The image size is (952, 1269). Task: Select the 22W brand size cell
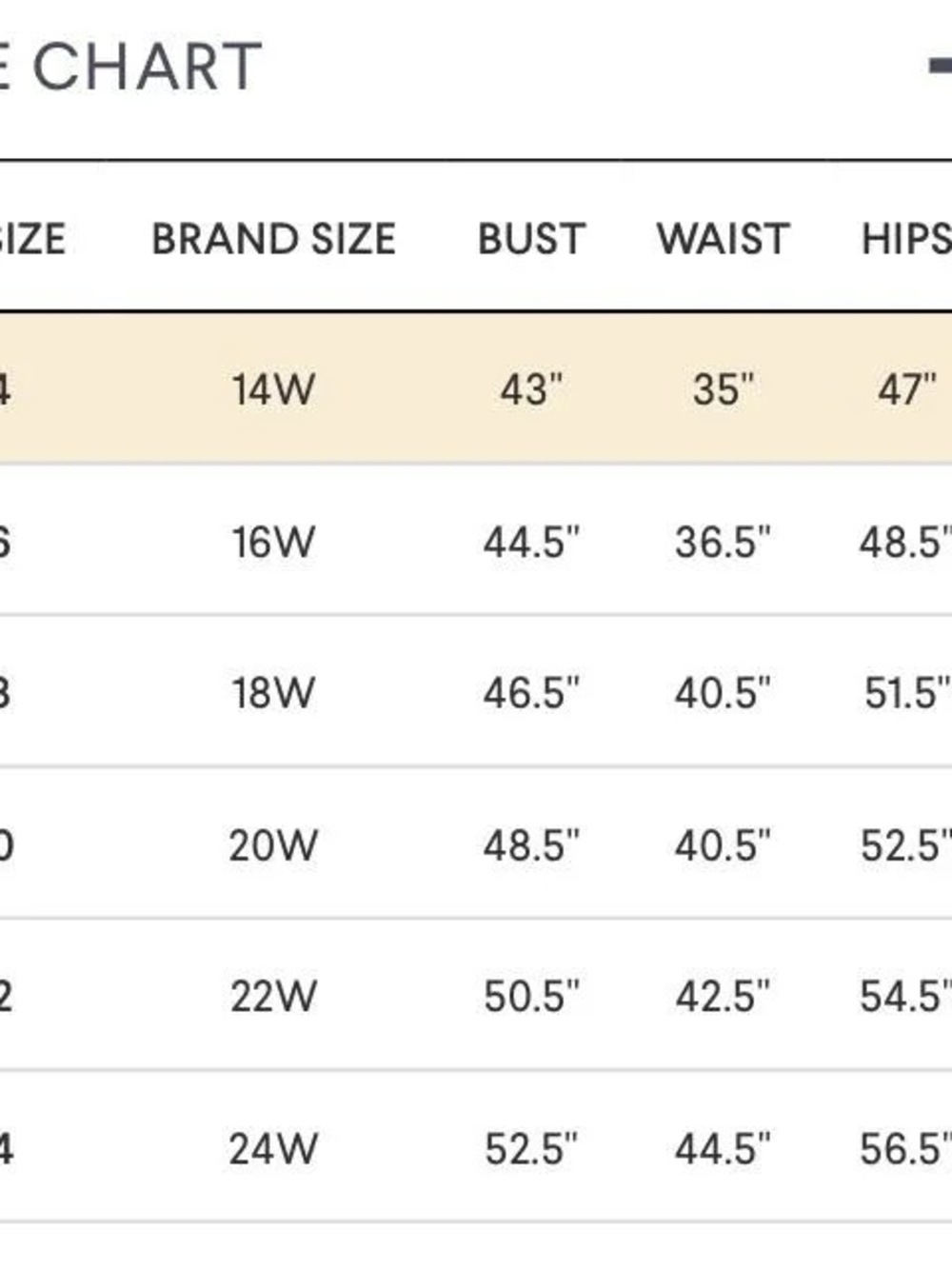coord(273,996)
